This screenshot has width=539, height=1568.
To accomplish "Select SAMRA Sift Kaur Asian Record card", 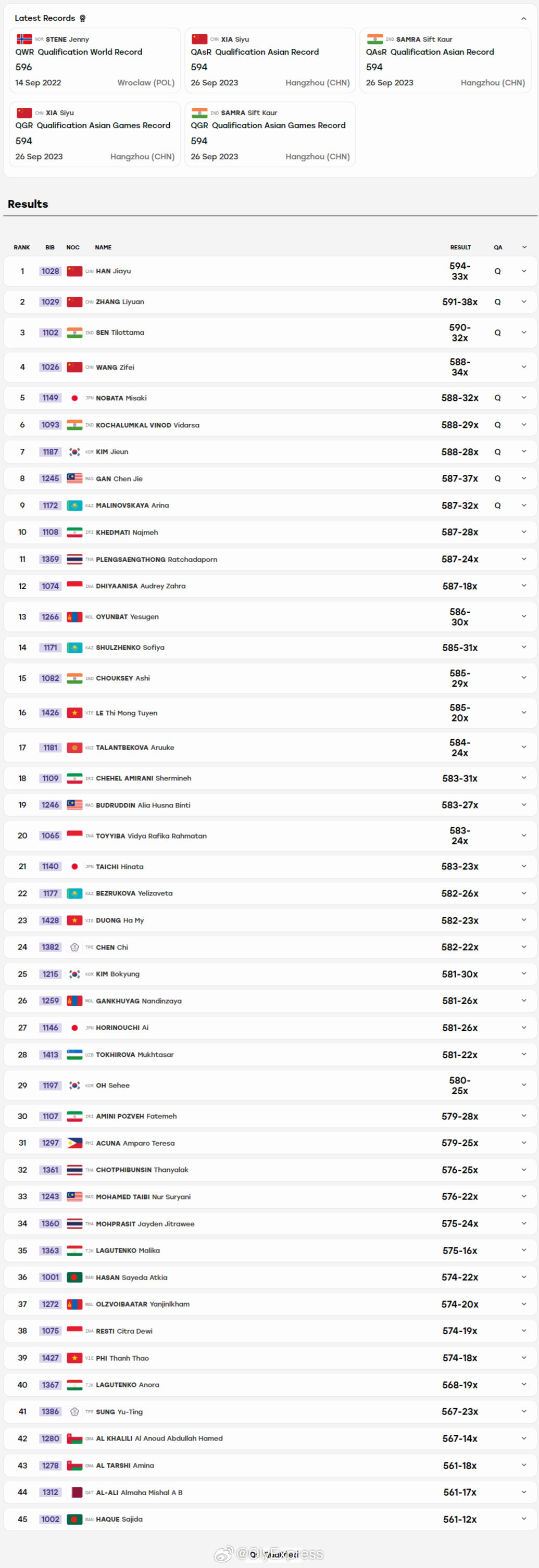I will pos(445,60).
